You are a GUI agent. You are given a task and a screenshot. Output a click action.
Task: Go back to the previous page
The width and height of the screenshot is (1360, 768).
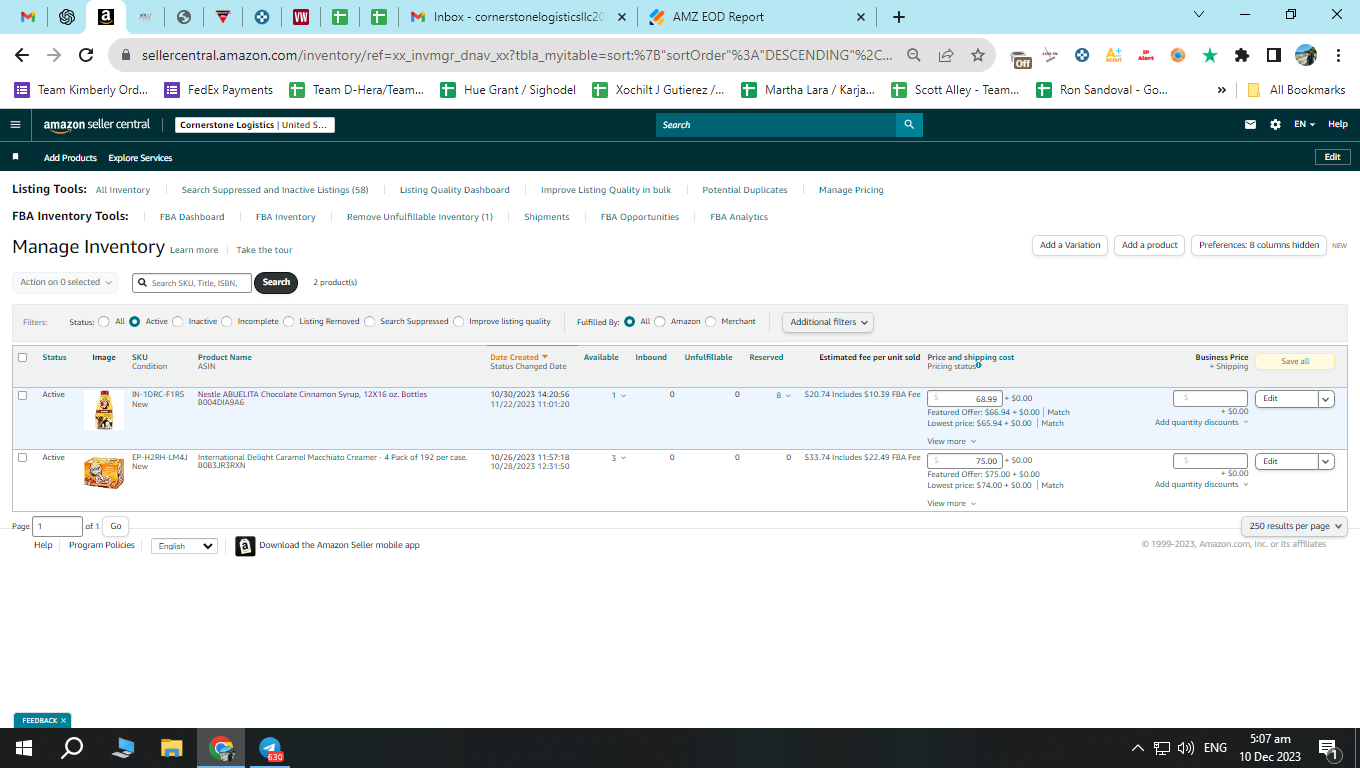22,55
